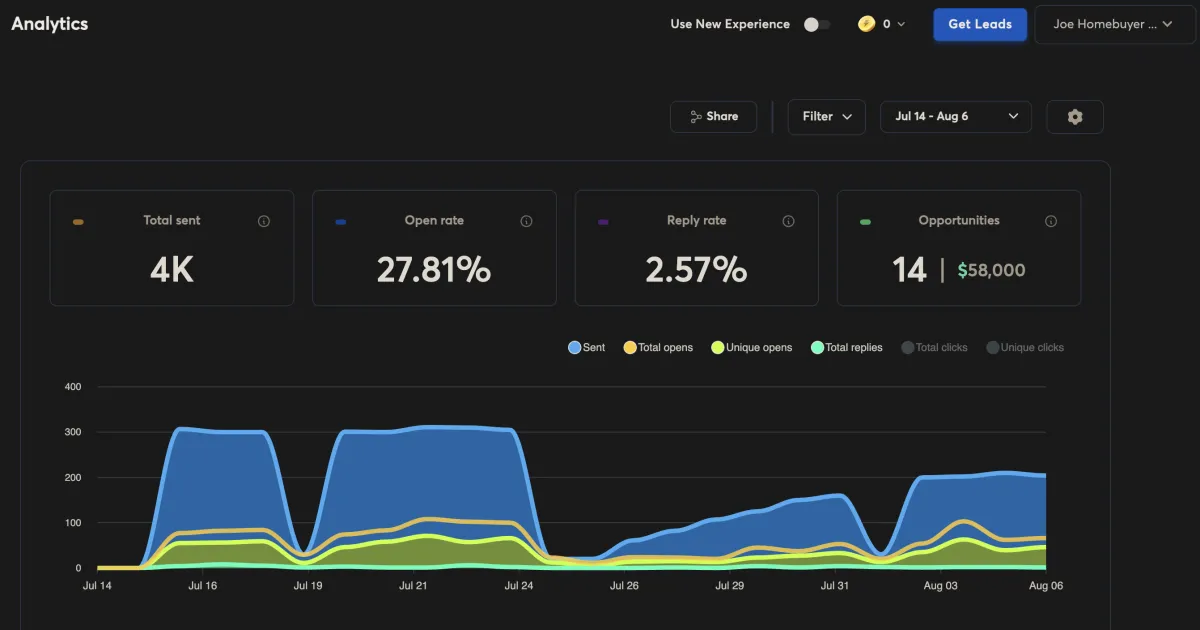The image size is (1200, 630).
Task: Click the Aug 03 axis label
Action: click(x=940, y=586)
